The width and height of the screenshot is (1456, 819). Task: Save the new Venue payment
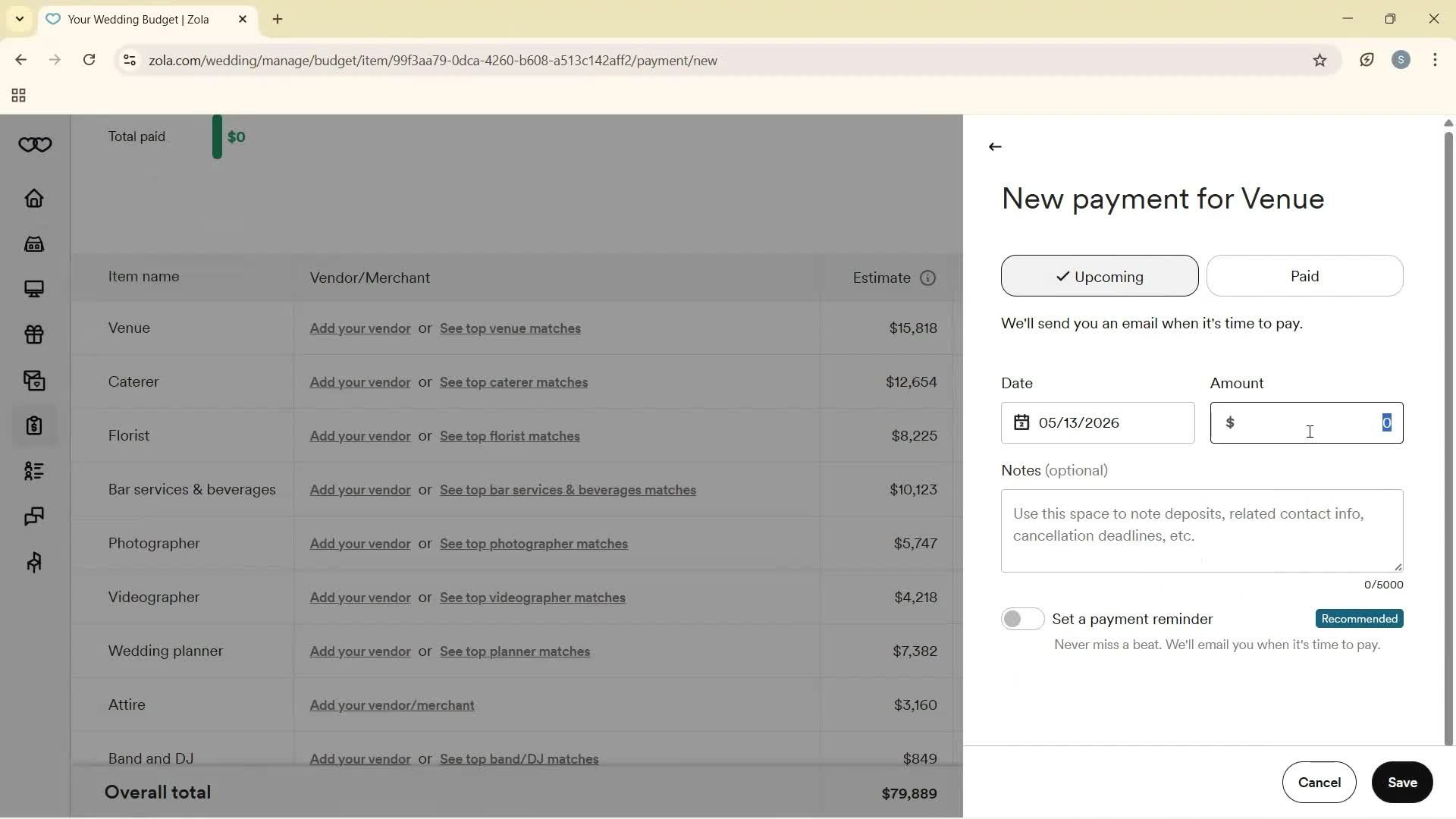pos(1401,783)
